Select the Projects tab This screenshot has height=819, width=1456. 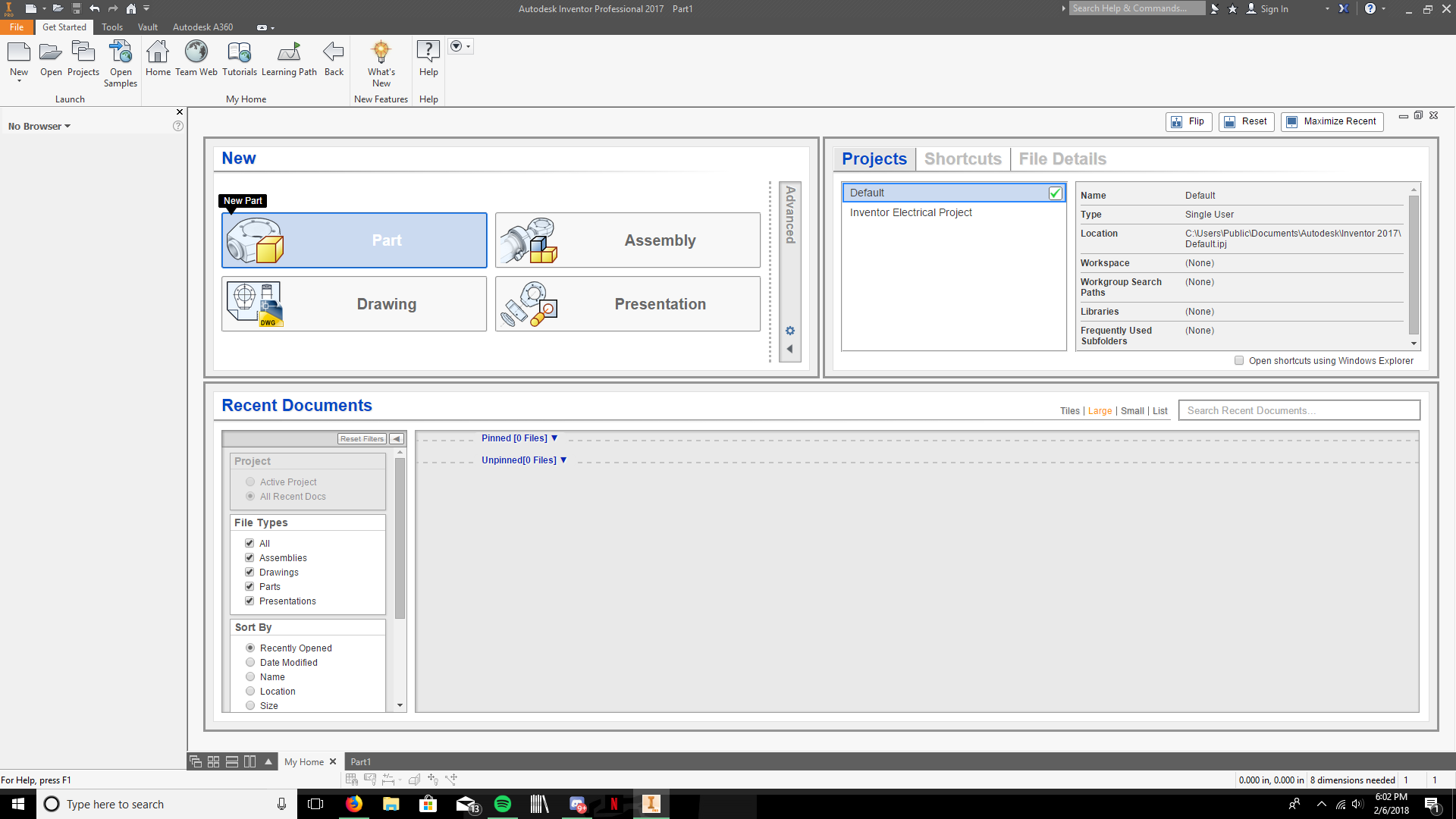(x=874, y=159)
